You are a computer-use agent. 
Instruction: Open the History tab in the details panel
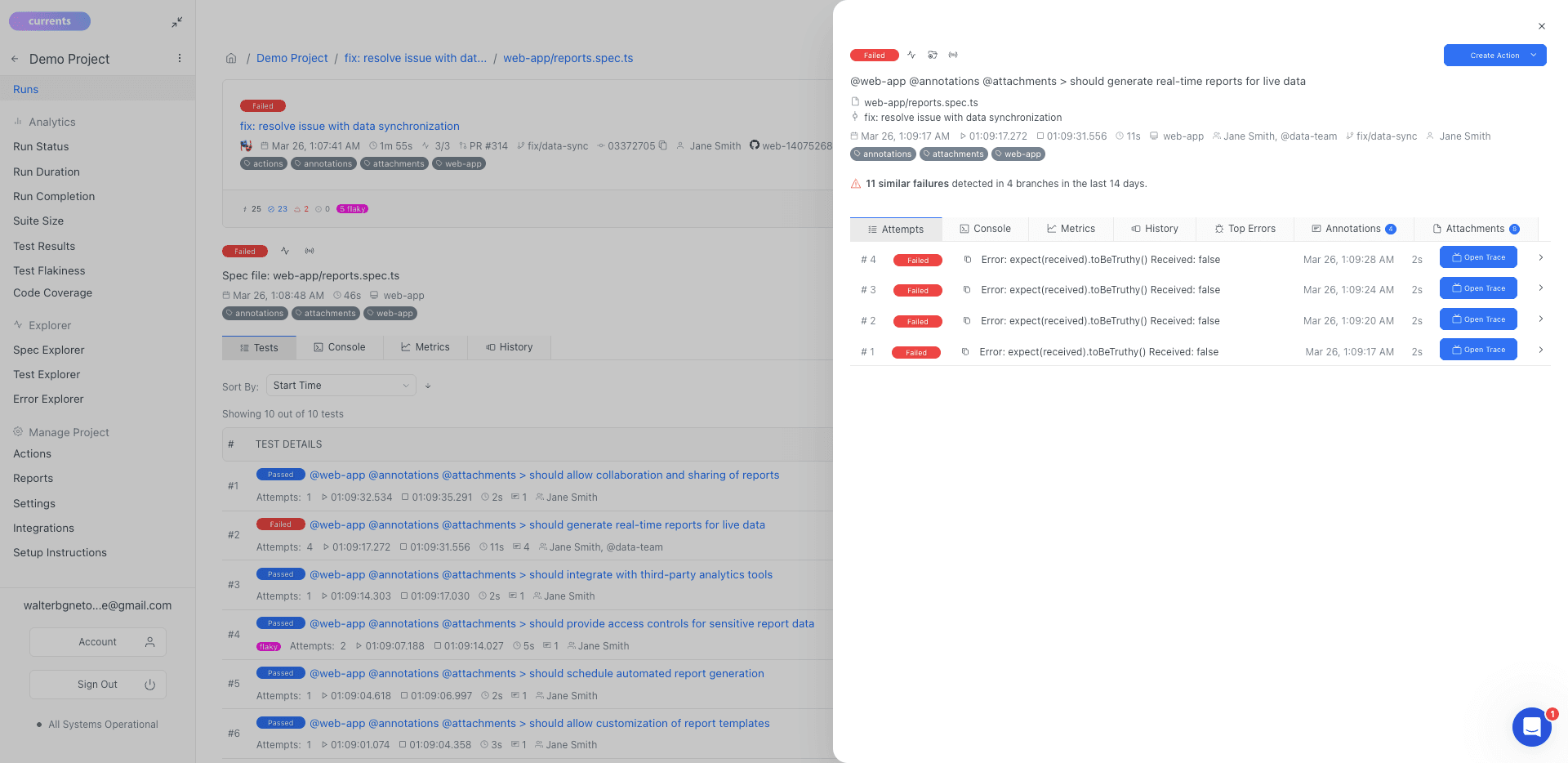pos(1155,229)
